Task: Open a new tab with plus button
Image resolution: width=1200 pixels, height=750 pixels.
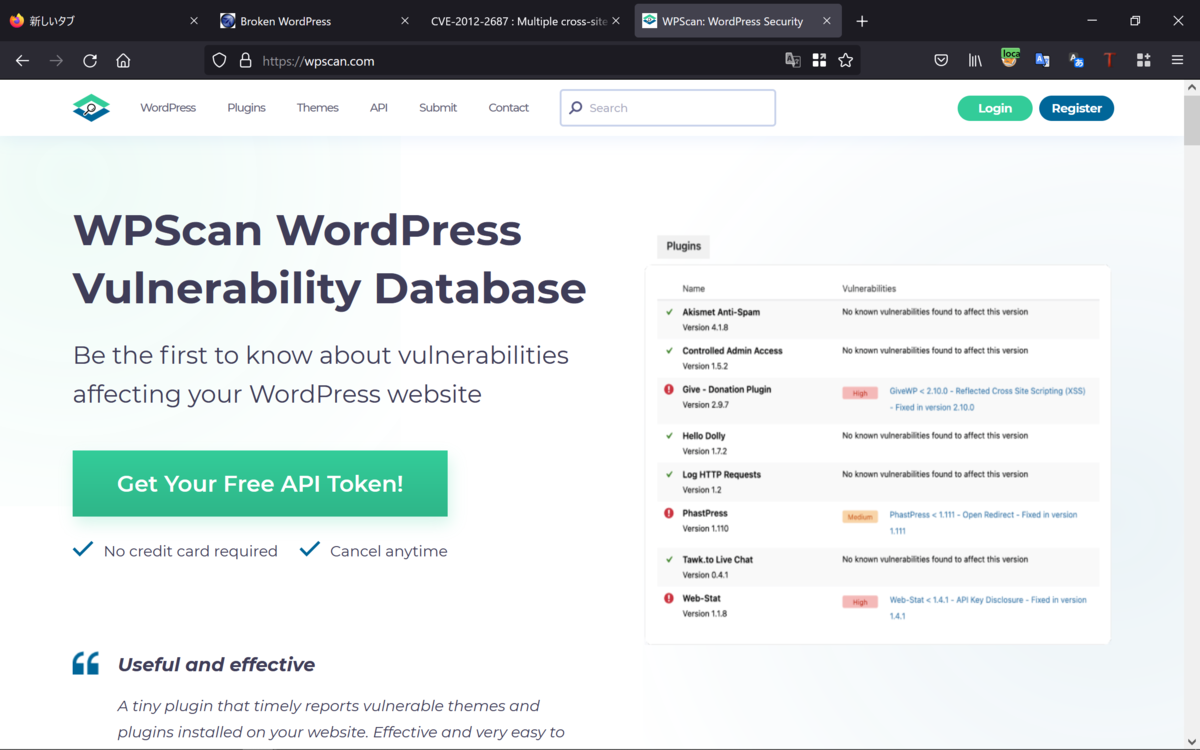Action: pyautogui.click(x=862, y=21)
